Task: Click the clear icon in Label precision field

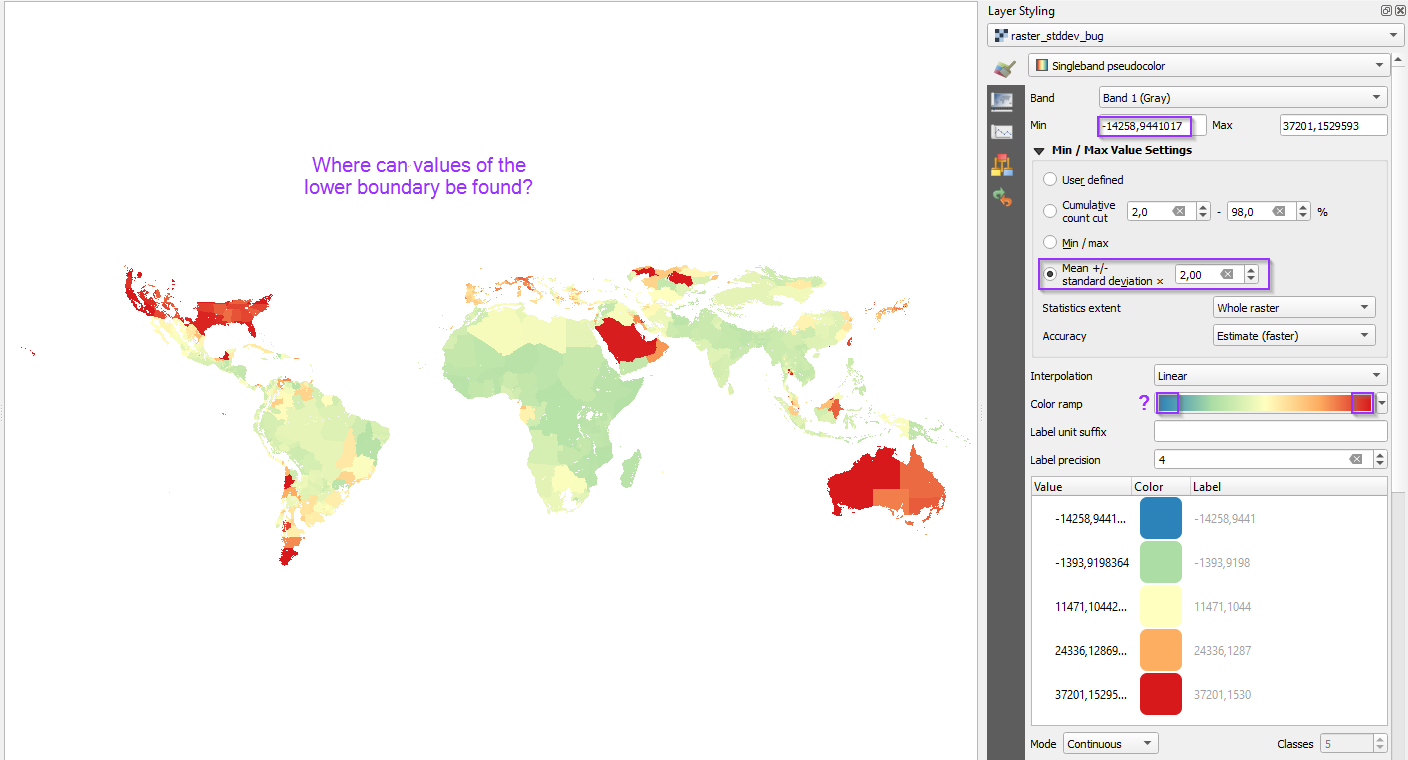Action: 1356,458
